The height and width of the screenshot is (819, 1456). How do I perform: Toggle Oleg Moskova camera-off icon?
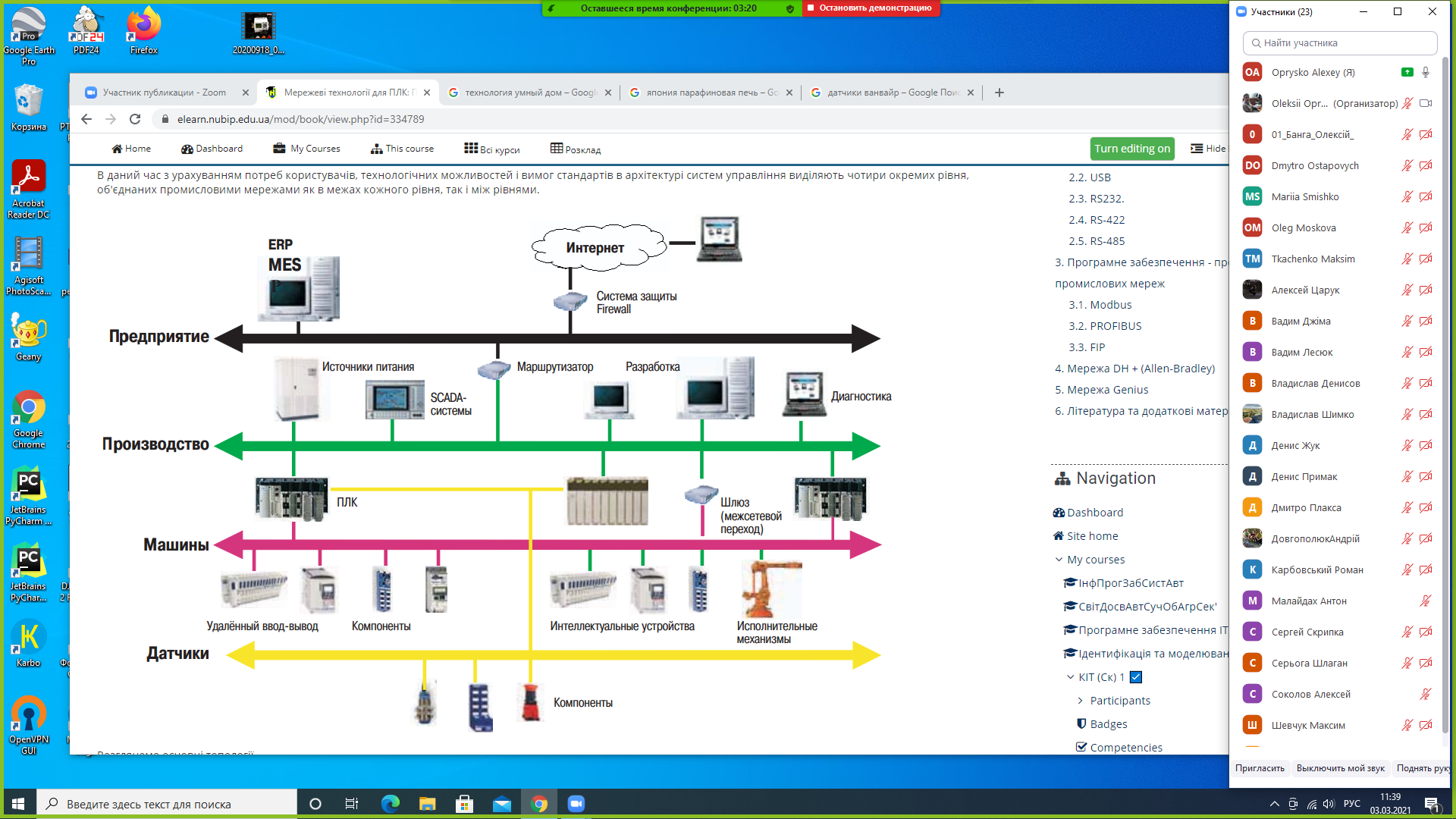pos(1426,227)
